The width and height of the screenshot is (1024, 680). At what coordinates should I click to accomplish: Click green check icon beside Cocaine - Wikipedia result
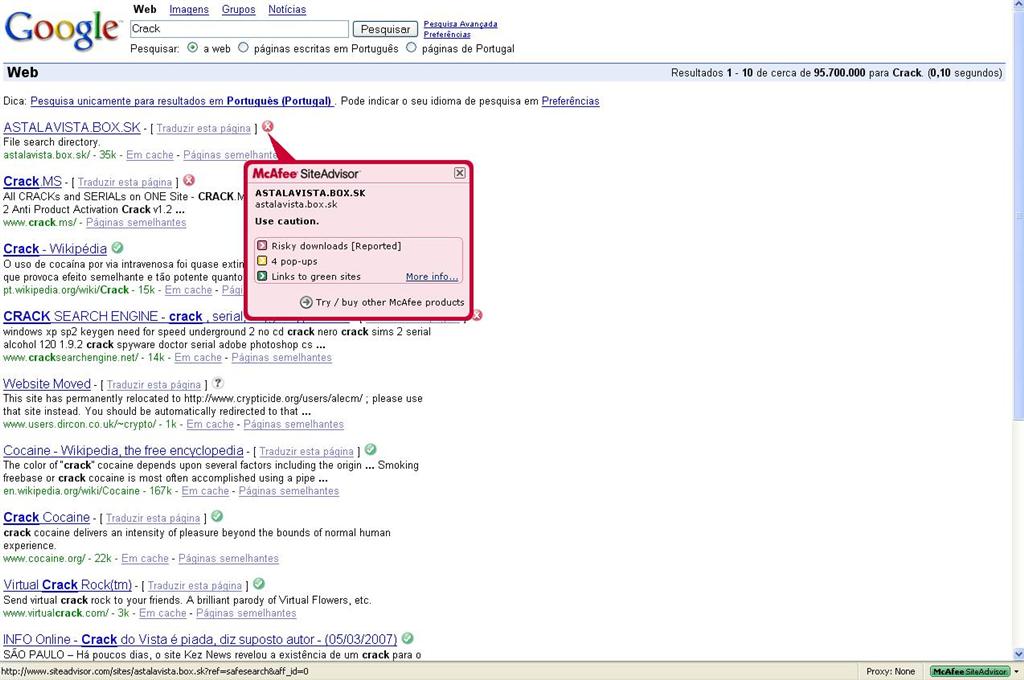tap(370, 449)
